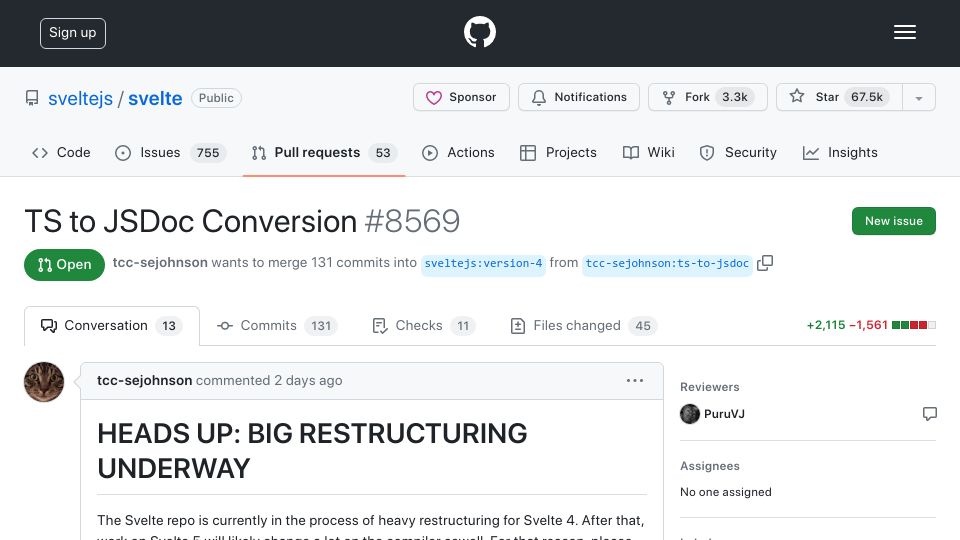View the Insights tab

click(840, 152)
